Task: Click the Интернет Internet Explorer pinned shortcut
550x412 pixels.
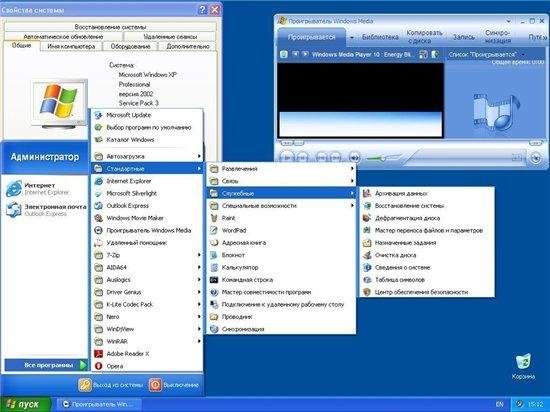Action: 46,188
